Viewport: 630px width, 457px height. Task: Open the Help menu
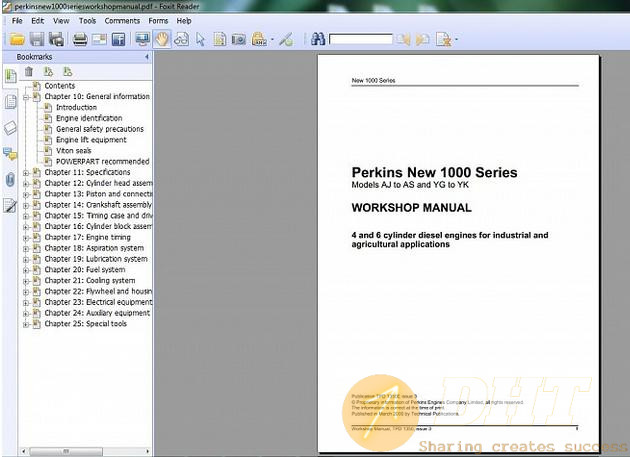click(184, 20)
